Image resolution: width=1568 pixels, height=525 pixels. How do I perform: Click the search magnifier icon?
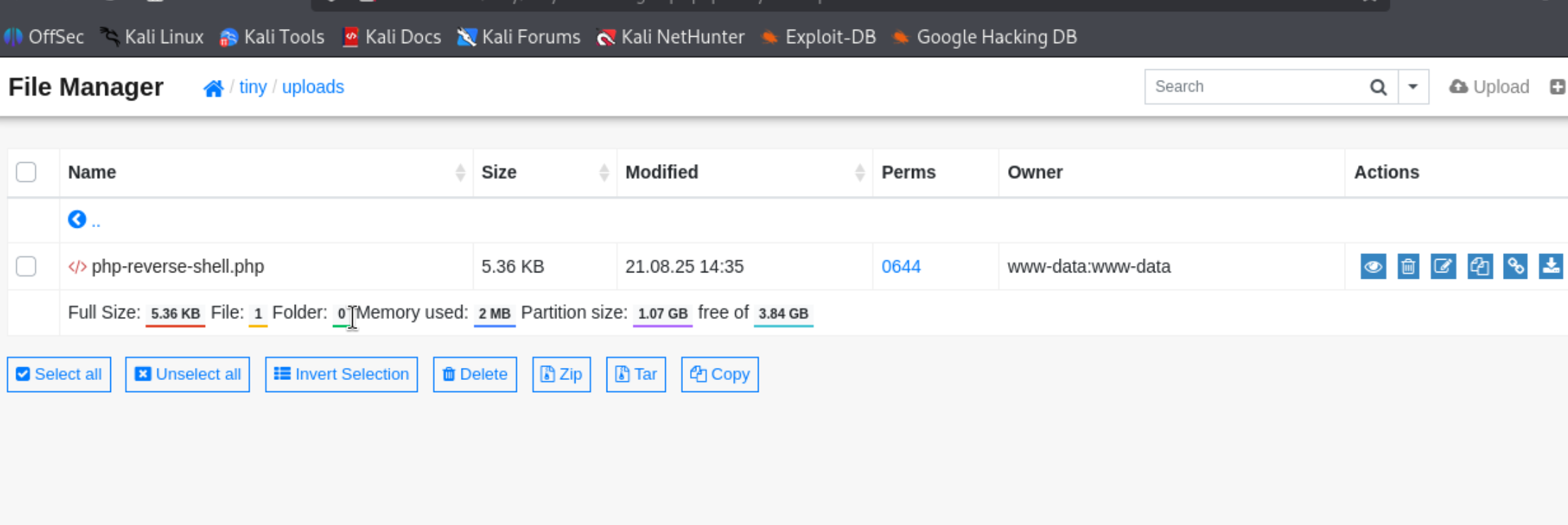point(1378,87)
